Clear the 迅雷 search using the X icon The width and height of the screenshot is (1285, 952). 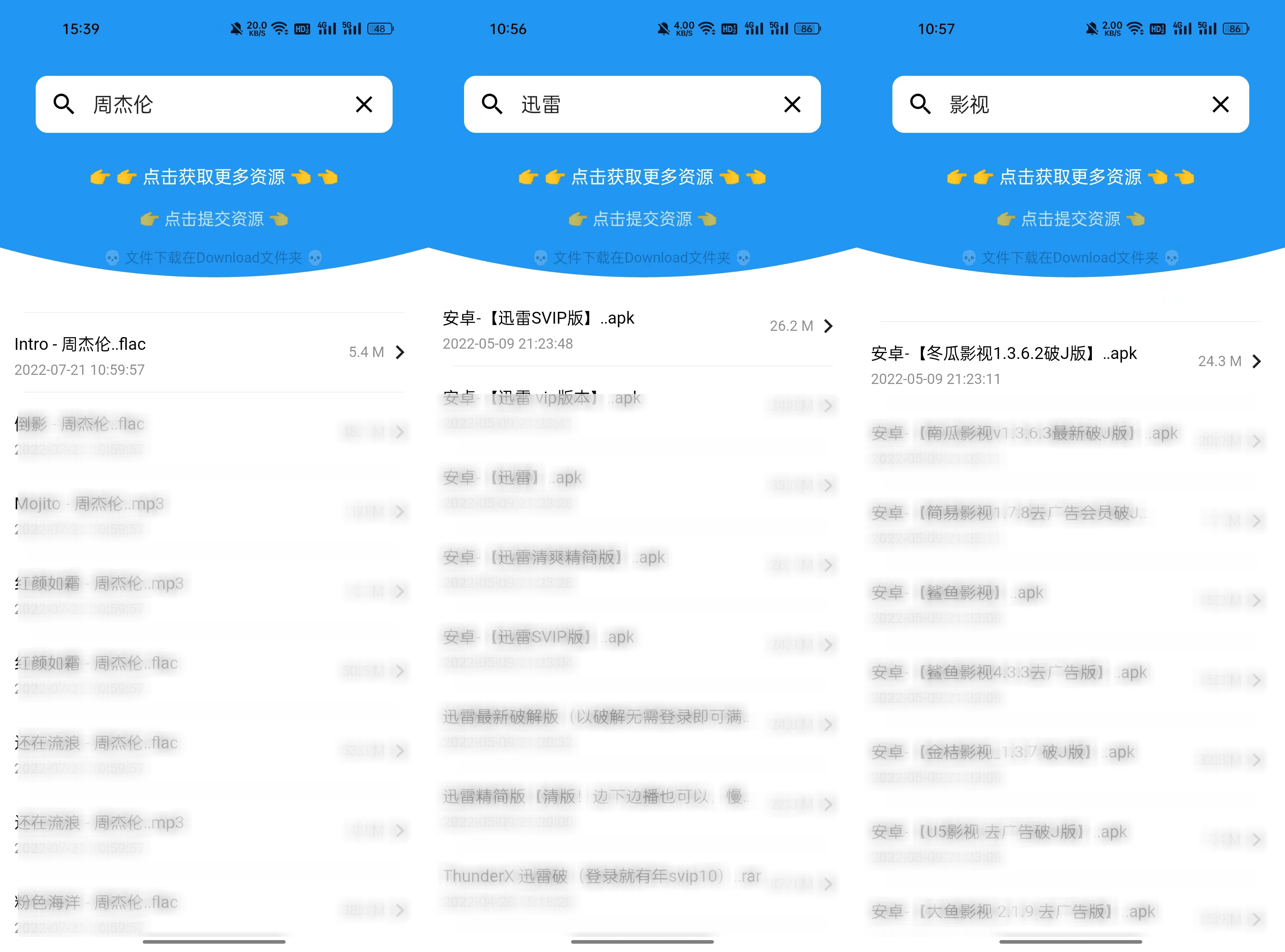coord(792,104)
